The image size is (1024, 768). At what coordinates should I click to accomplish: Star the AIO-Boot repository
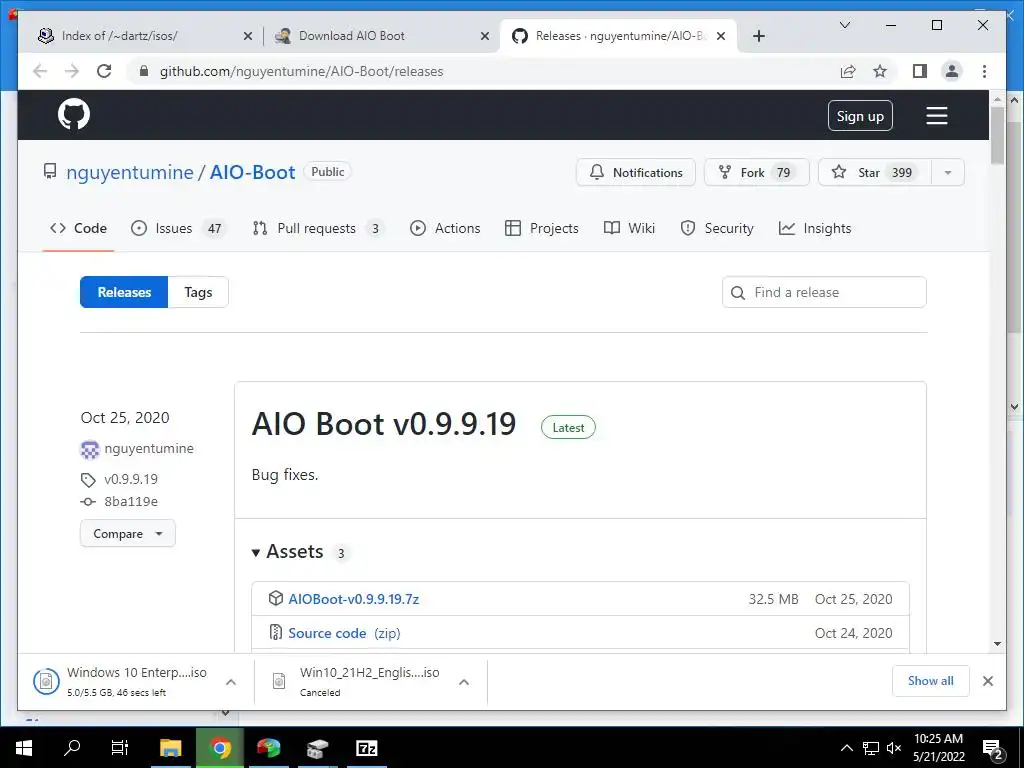tap(874, 172)
